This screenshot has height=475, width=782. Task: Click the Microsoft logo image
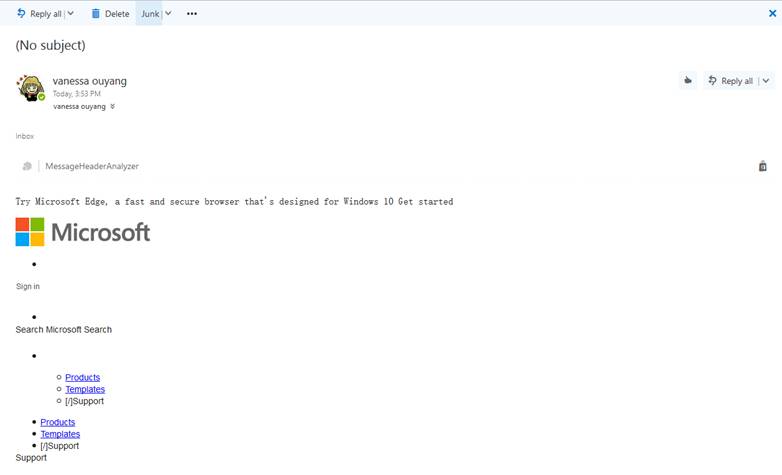pos(83,232)
